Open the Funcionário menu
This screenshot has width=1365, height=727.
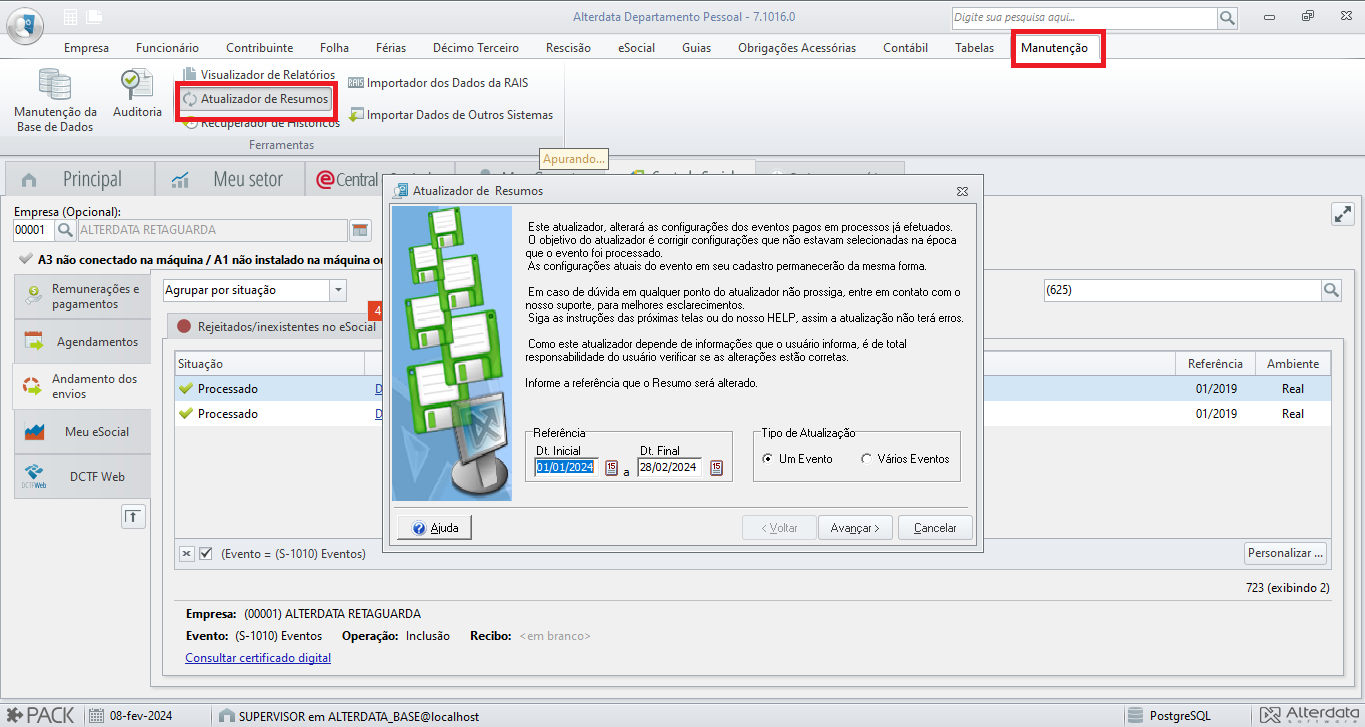pos(167,48)
